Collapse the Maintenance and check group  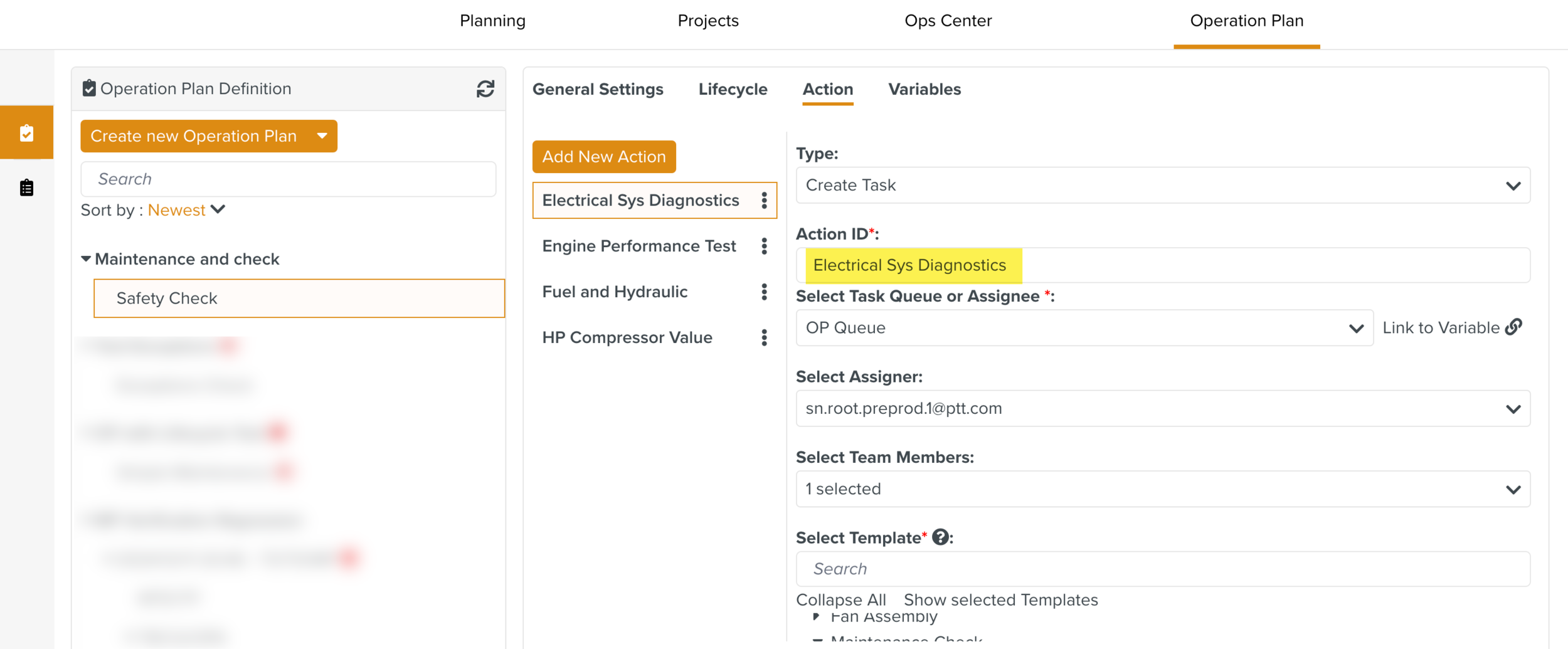(x=86, y=259)
